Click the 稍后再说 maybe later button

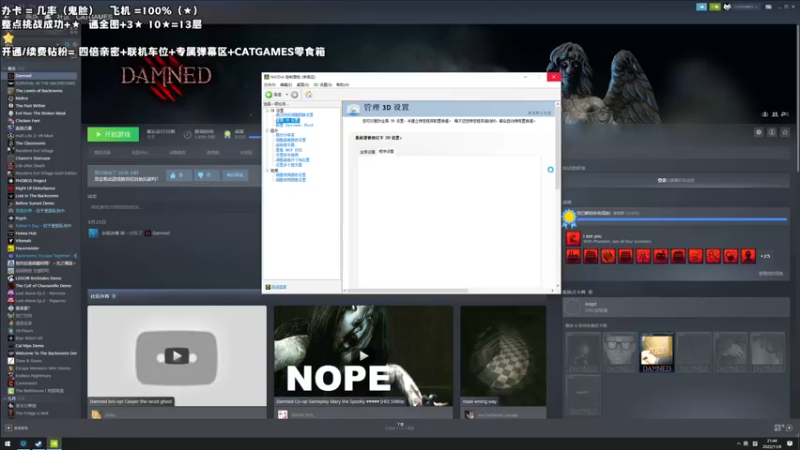coord(235,175)
